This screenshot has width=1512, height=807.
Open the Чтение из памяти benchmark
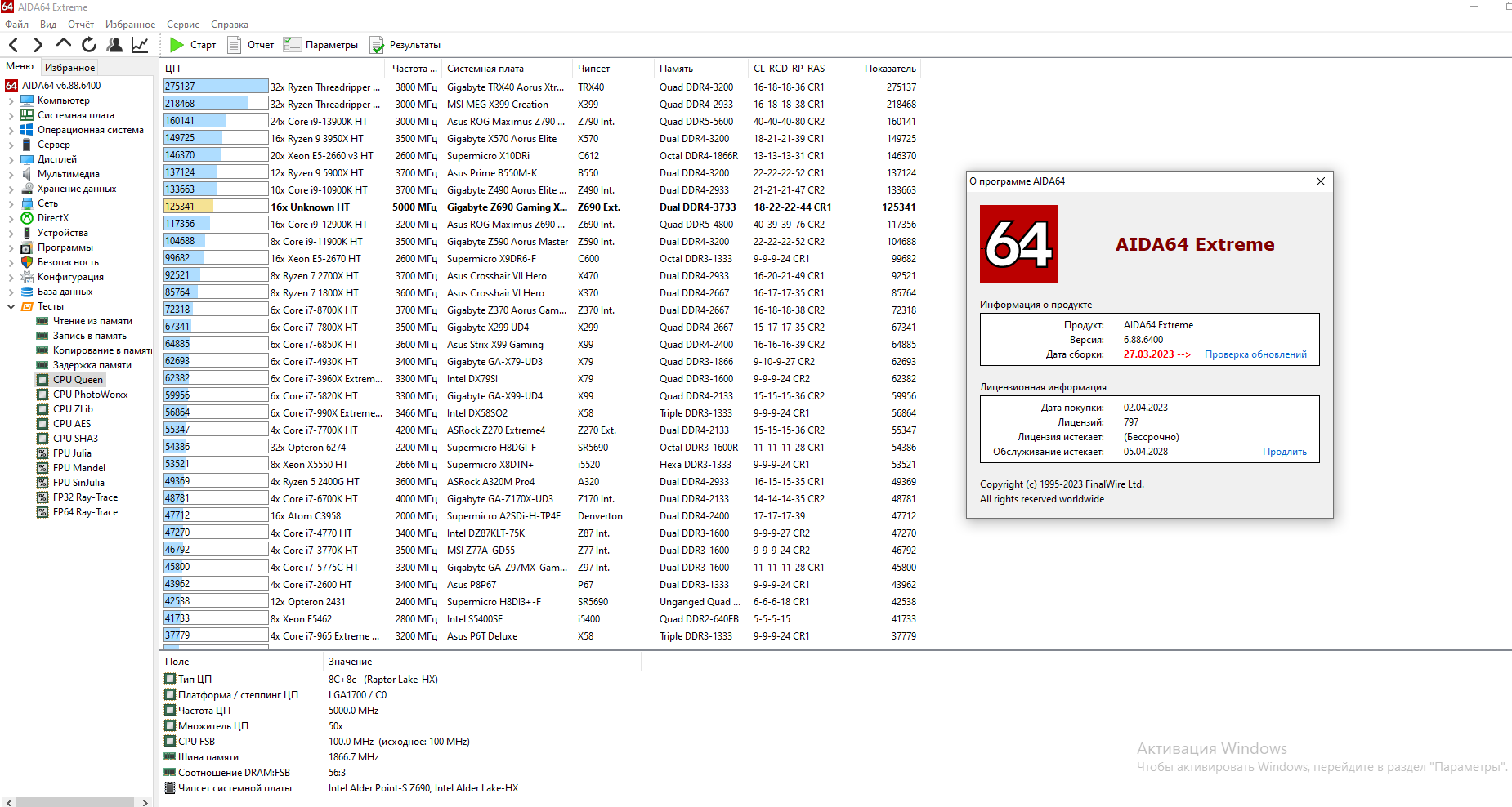(x=92, y=321)
